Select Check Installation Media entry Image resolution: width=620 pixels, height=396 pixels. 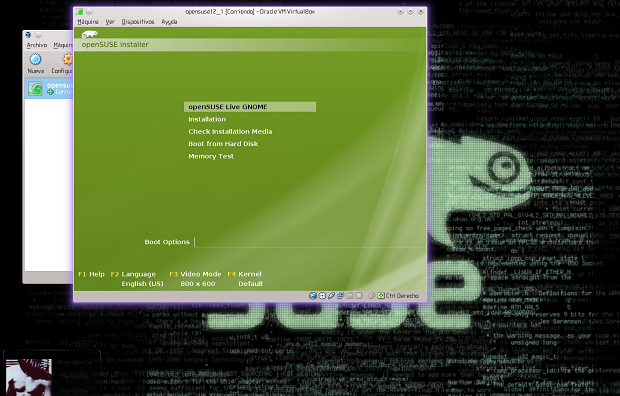click(230, 131)
